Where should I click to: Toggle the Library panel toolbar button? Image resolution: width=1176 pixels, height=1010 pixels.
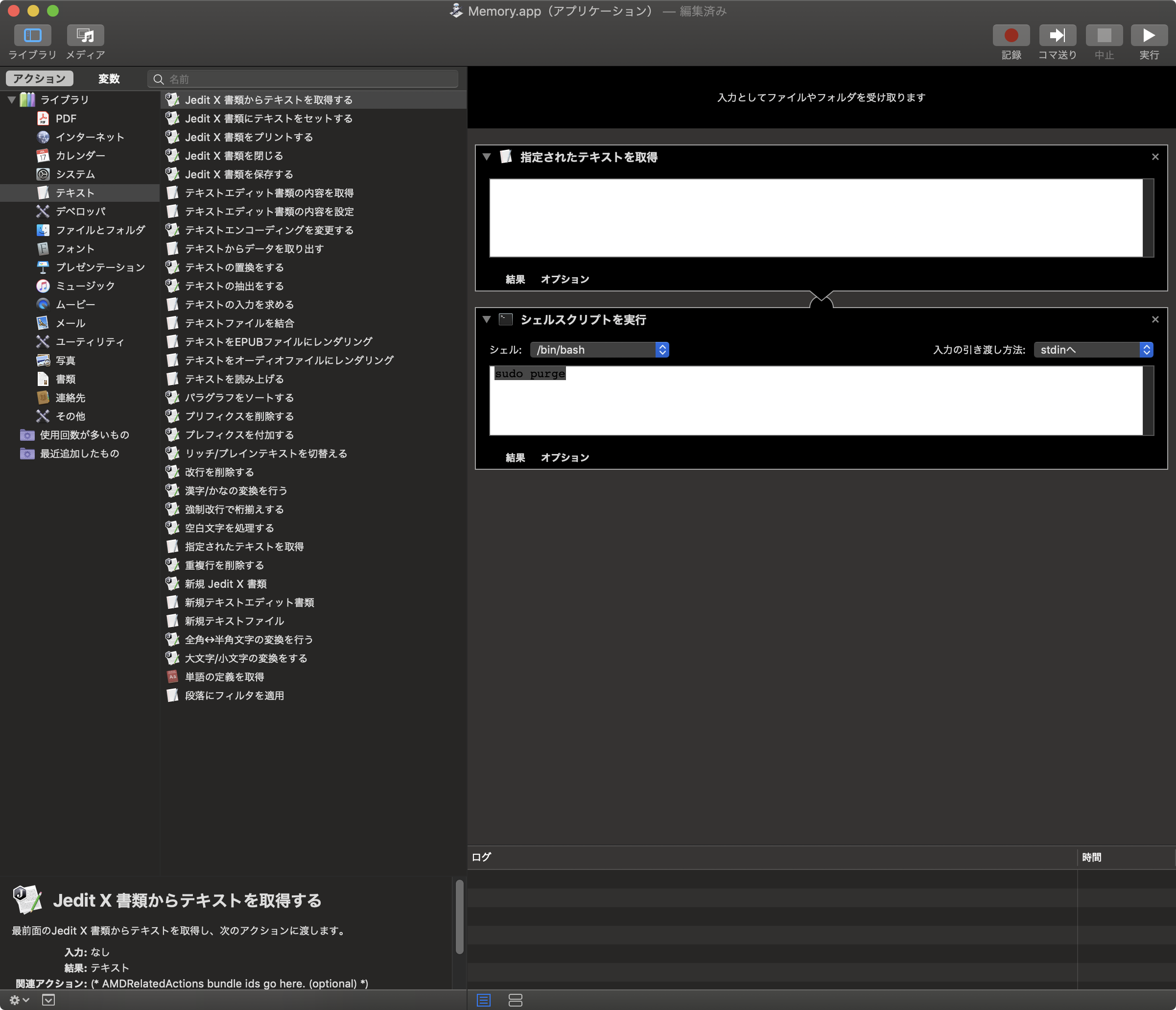32,35
